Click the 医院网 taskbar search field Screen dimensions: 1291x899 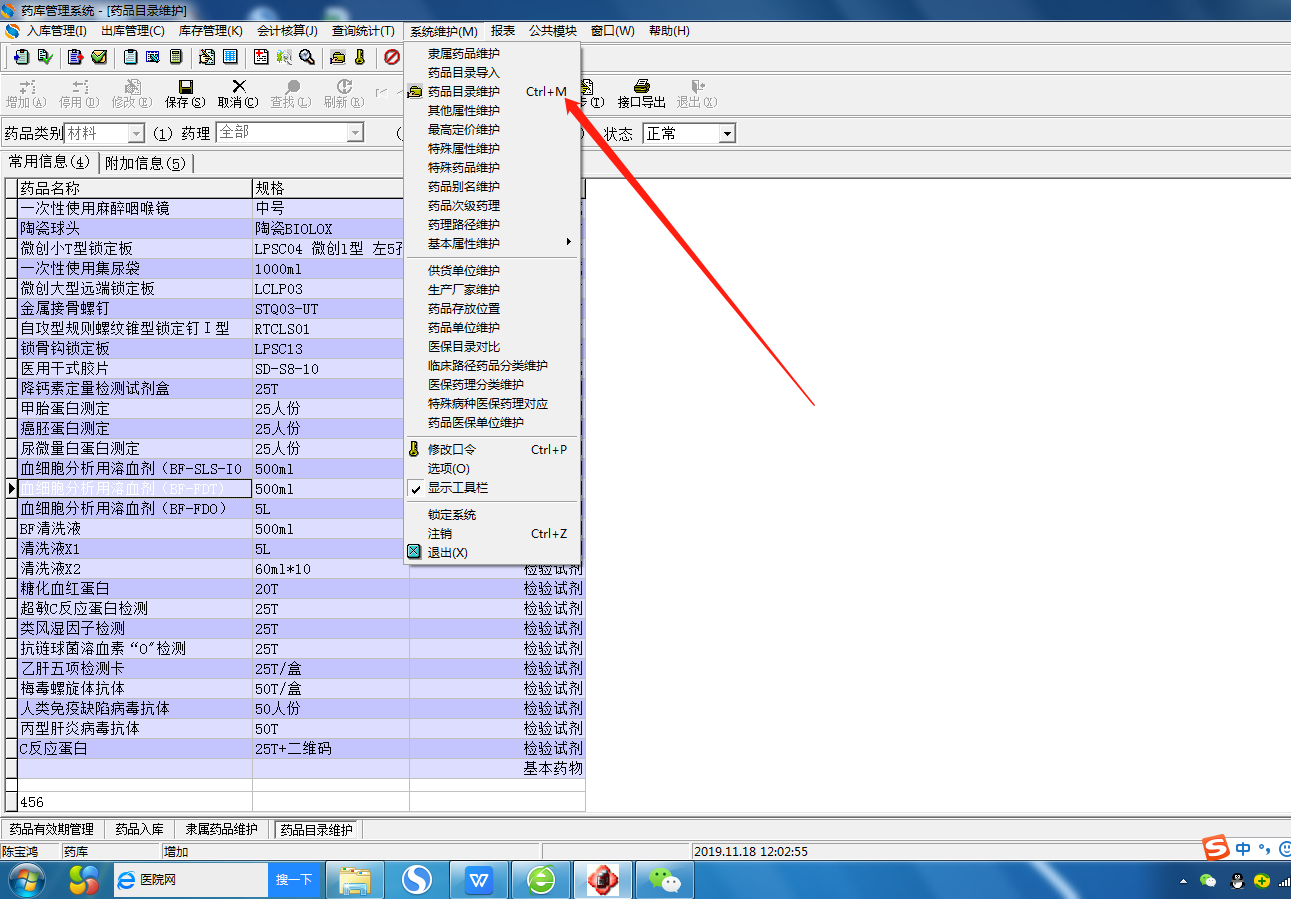[x=191, y=880]
